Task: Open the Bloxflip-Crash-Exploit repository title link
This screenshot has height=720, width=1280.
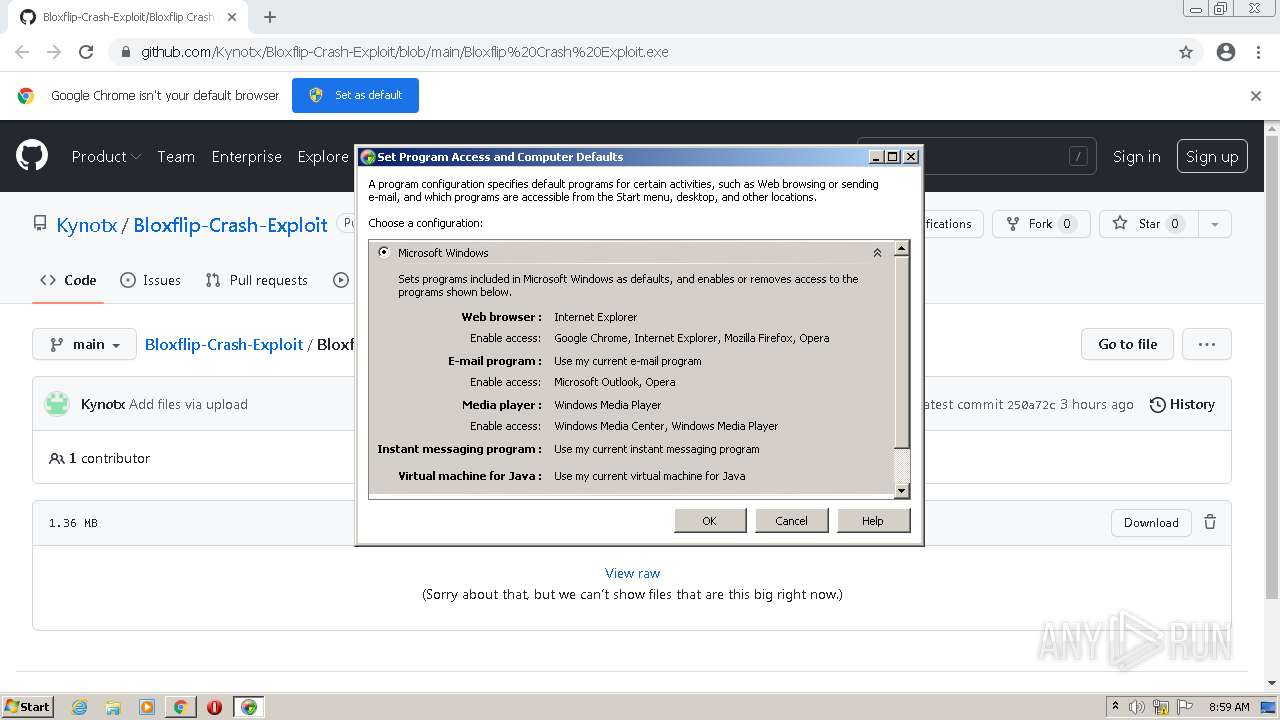Action: tap(231, 225)
